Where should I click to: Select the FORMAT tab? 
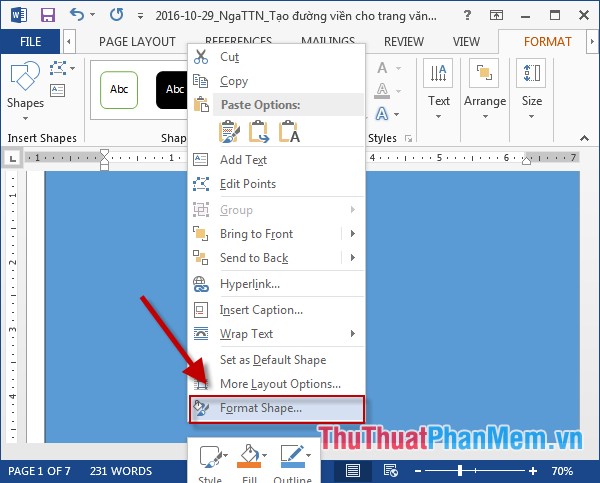tap(547, 41)
